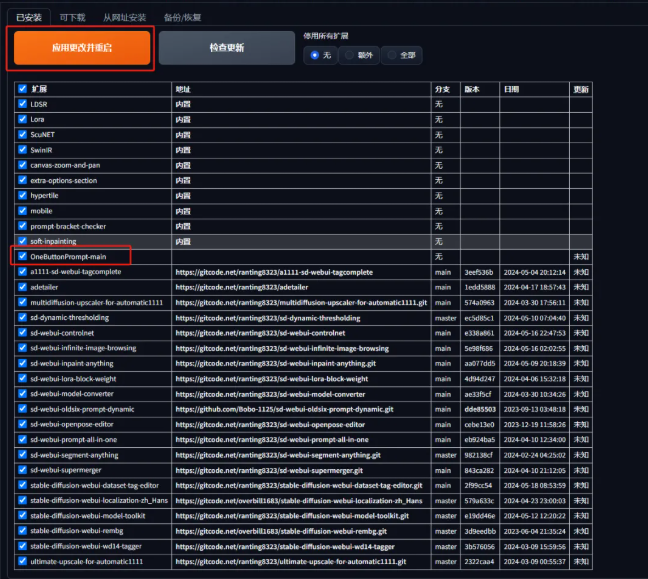Toggle the sd-webui-oldsix-prompt-dynamic checkbox
The image size is (648, 579).
(22, 409)
